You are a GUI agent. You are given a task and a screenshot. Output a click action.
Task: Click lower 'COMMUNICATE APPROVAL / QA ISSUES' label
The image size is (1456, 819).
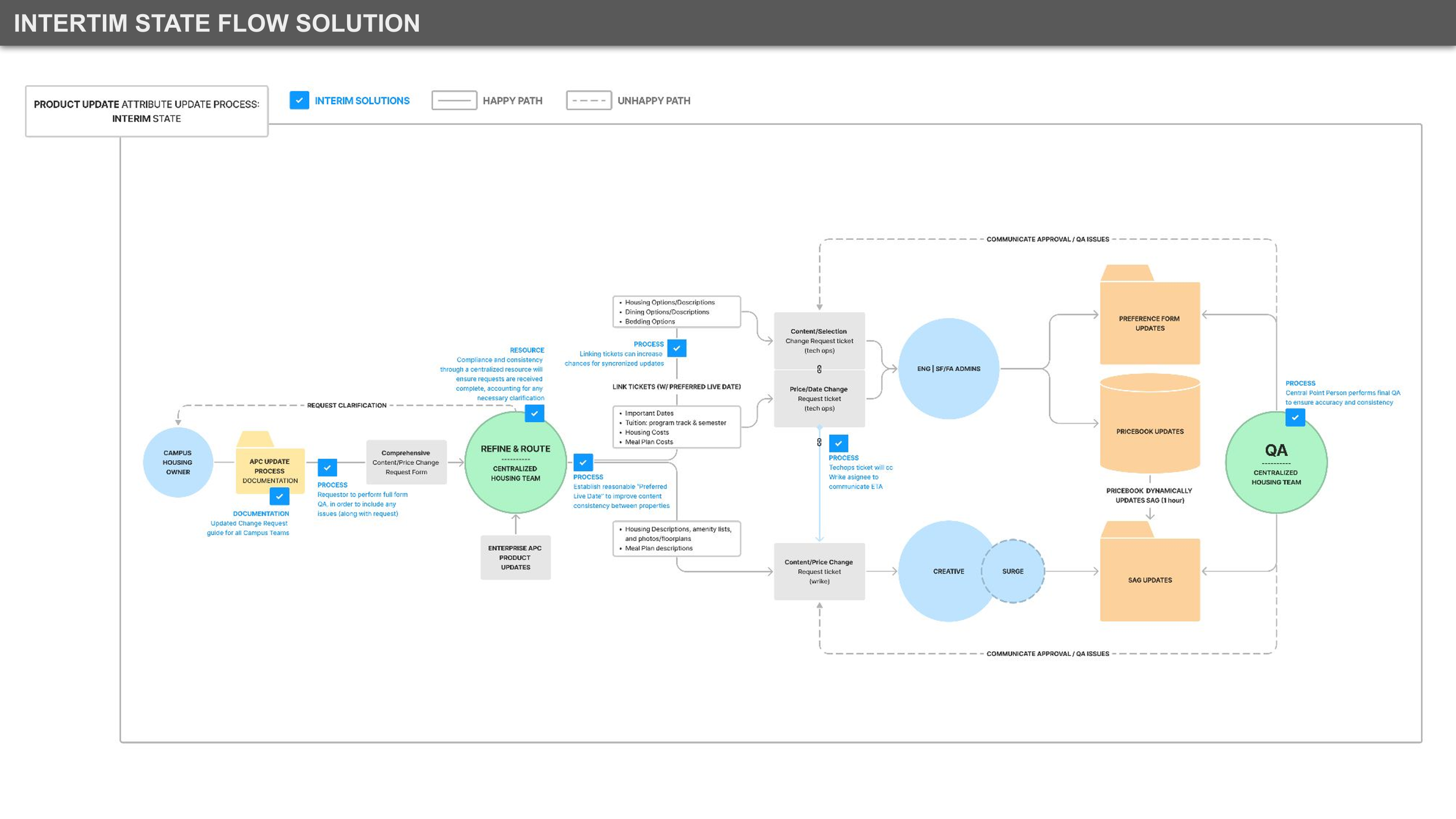[1048, 654]
